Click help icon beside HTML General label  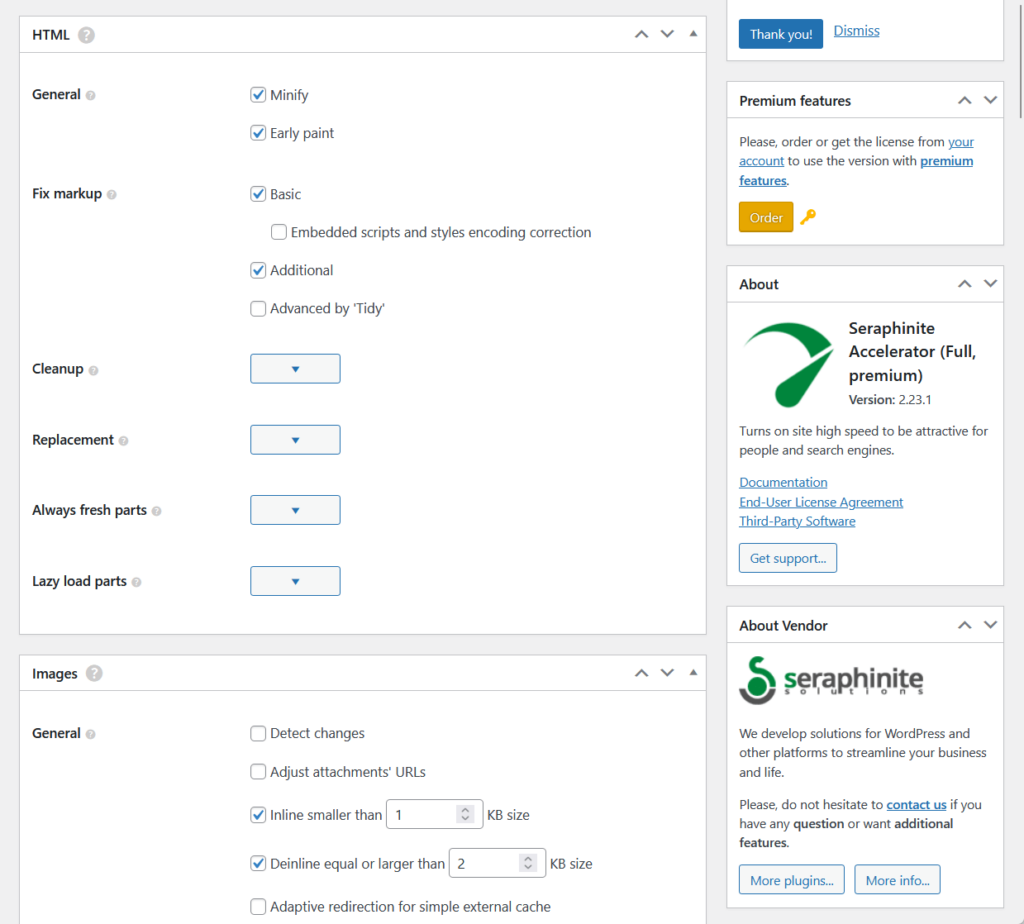91,95
